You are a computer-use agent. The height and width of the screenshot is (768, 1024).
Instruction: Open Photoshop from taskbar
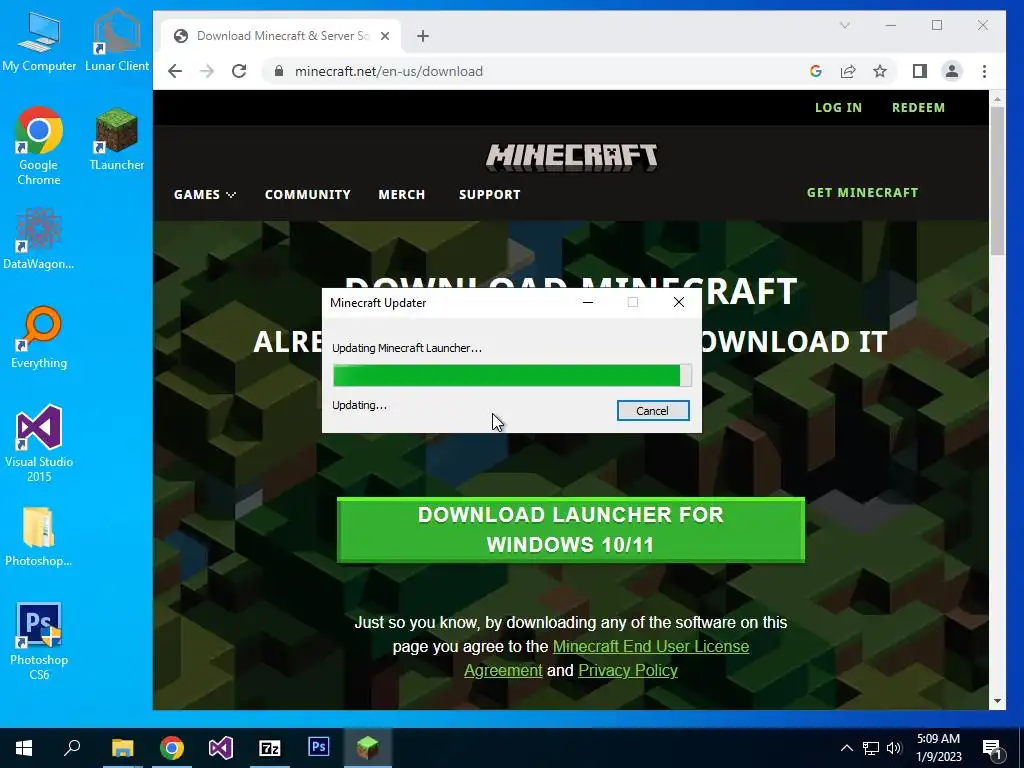(x=319, y=748)
